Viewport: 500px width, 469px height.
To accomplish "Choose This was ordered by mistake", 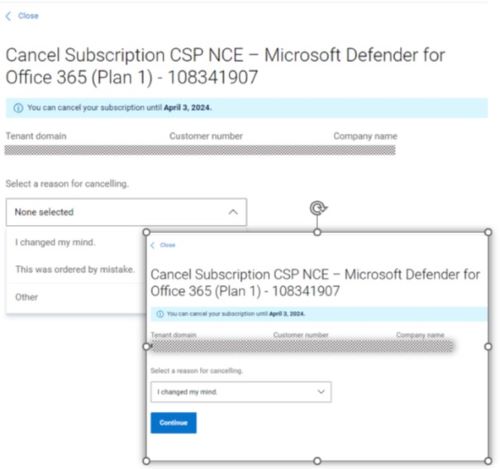I will (x=75, y=269).
